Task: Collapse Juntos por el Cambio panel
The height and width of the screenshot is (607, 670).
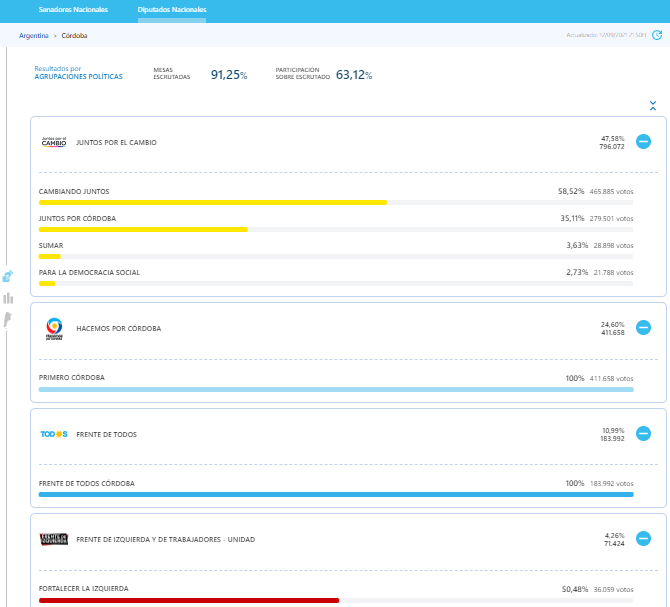Action: pos(643,142)
